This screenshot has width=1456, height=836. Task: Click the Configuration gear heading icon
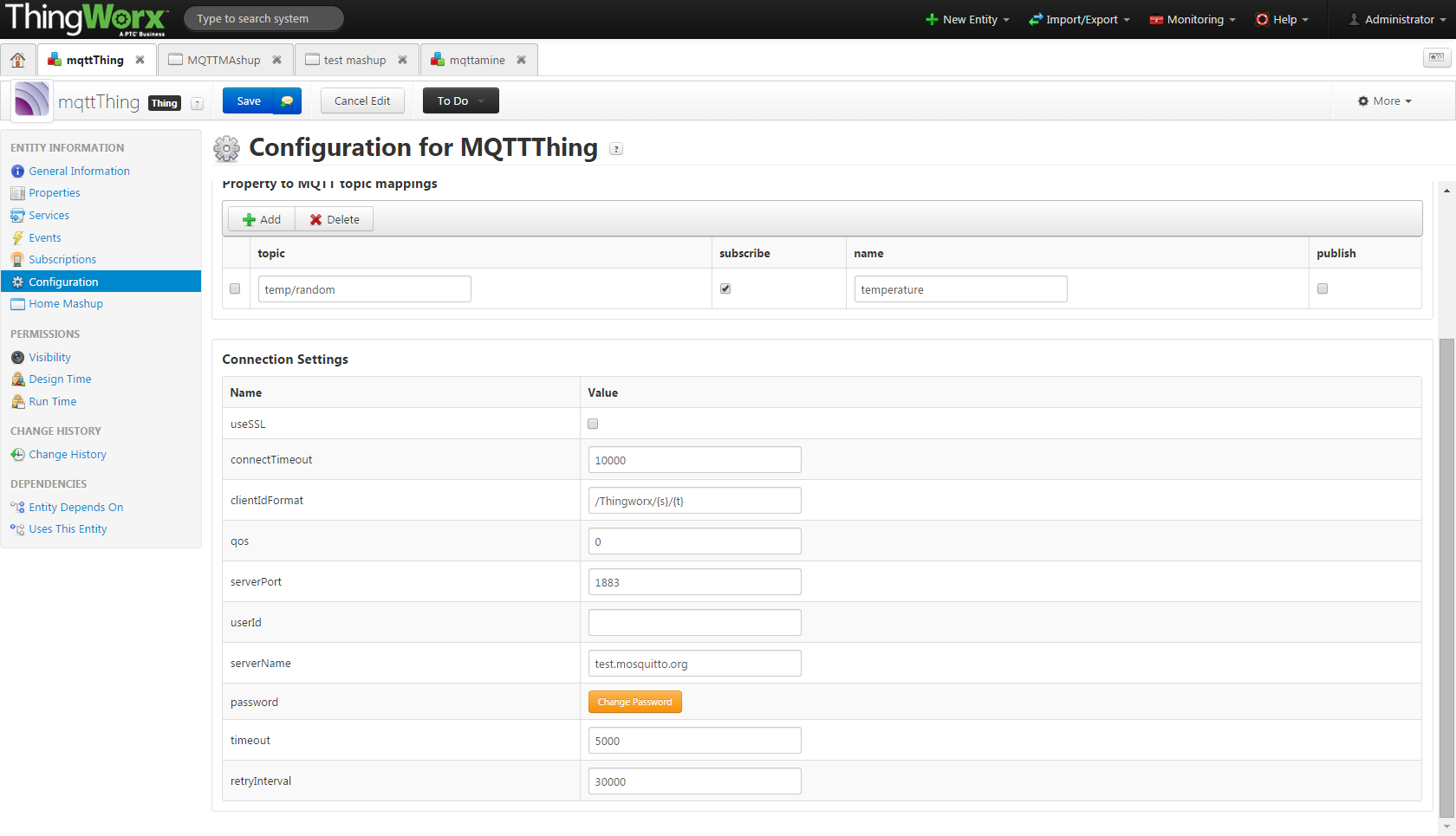tap(226, 149)
